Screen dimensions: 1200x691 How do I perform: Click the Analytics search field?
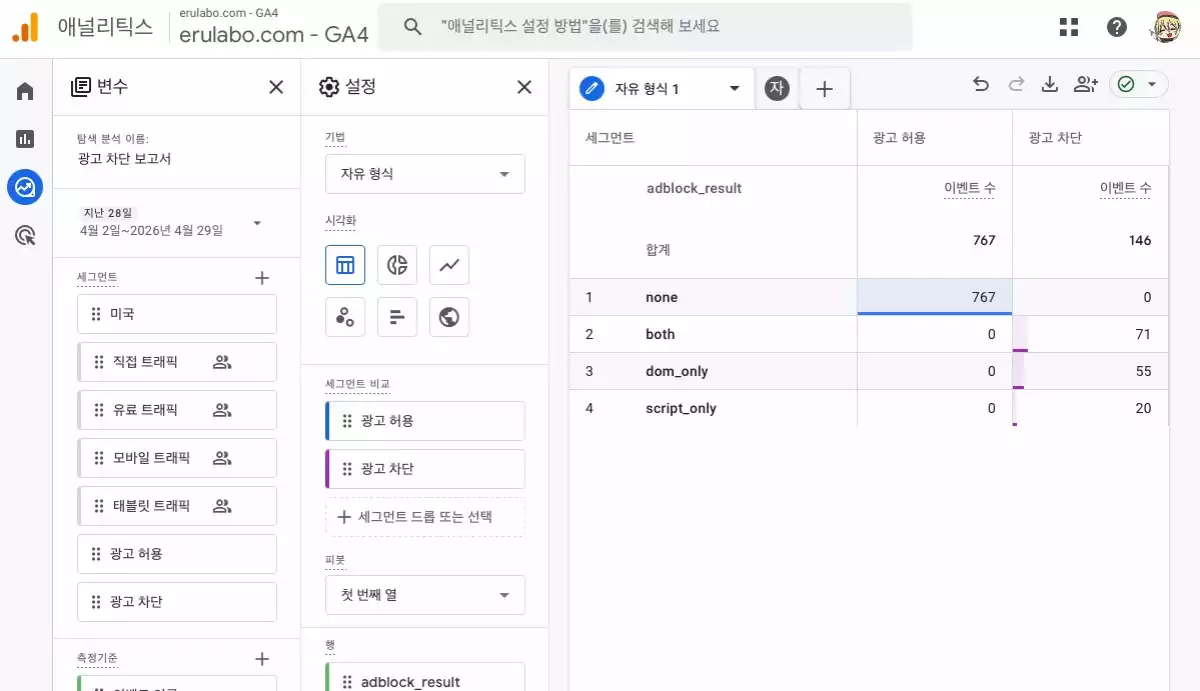point(660,27)
